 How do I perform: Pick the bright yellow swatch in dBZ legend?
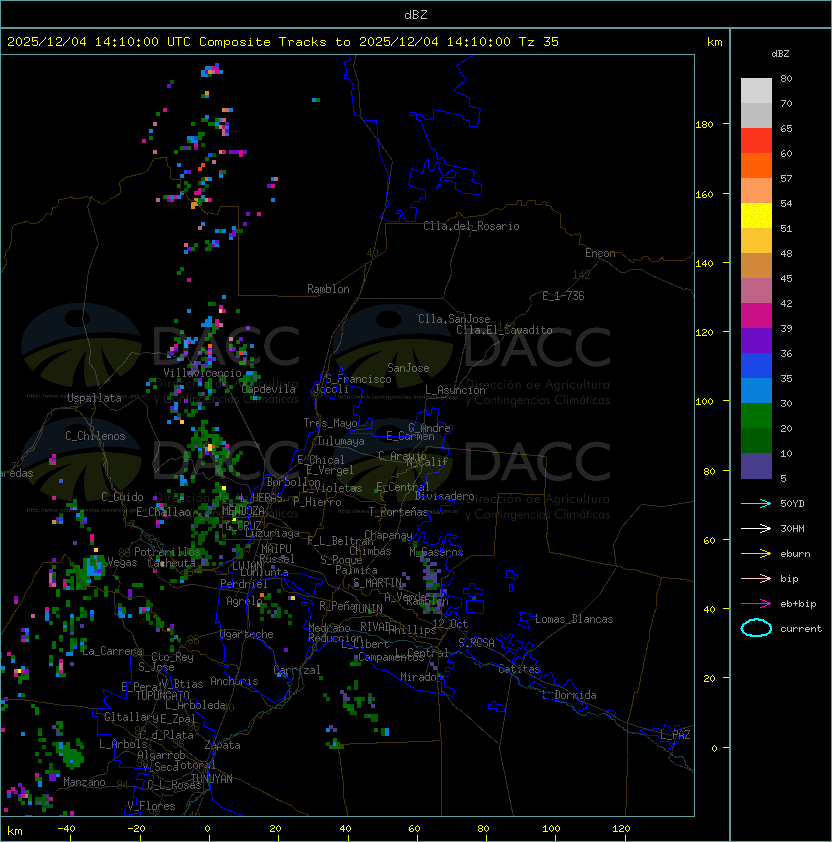(756, 216)
